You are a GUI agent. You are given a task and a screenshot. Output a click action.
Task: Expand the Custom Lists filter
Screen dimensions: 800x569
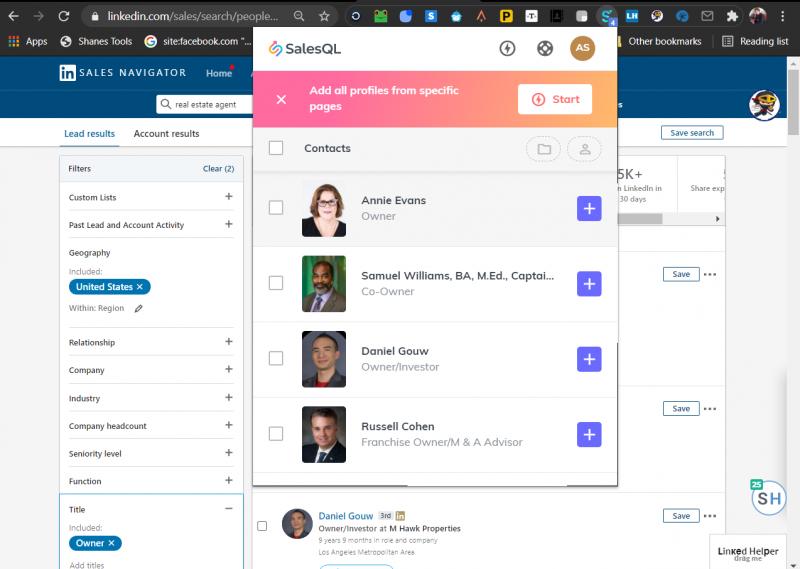pos(229,197)
